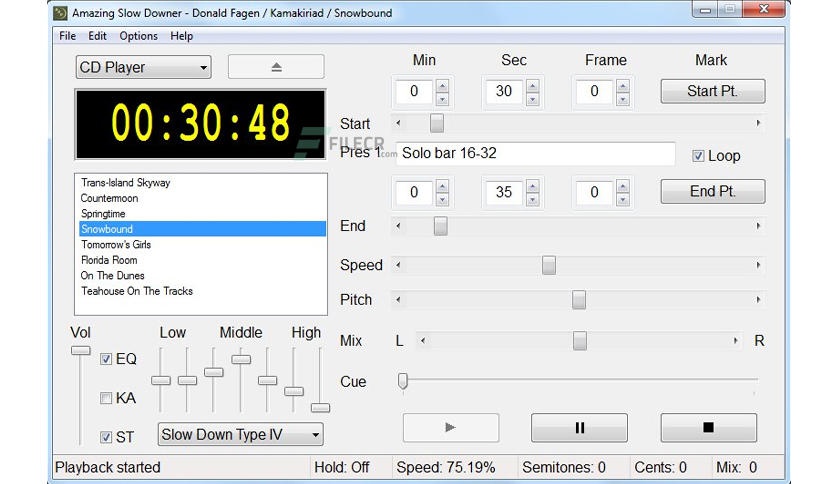Screen dimensions: 836x484
Task: Click the eject CD button
Action: (276, 67)
